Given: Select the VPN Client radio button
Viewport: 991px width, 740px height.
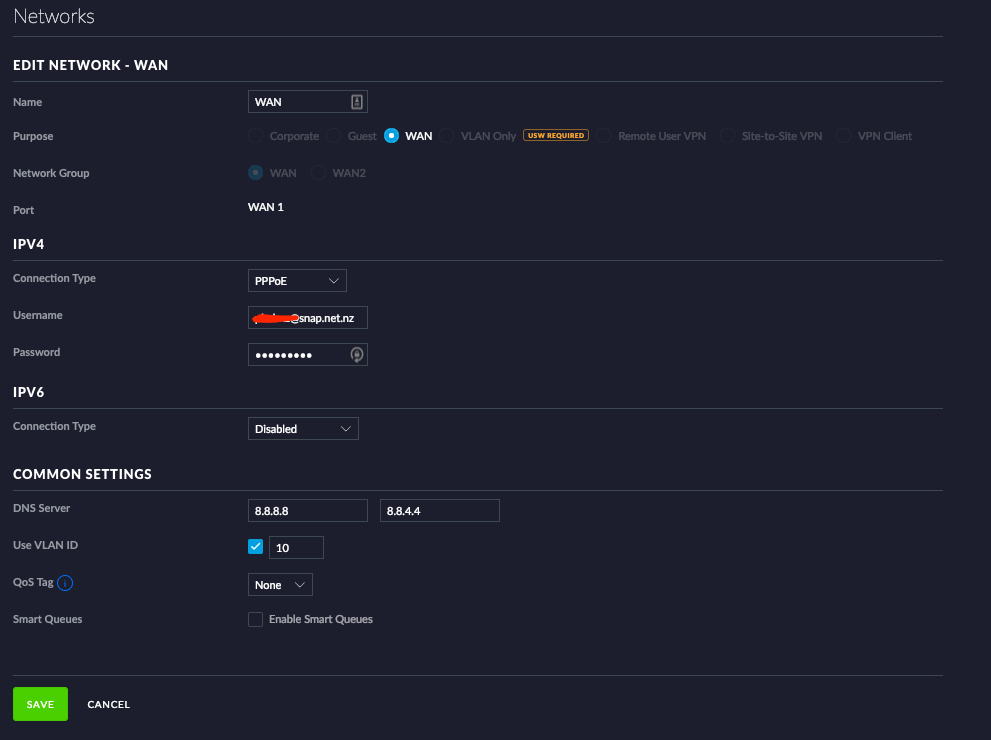Looking at the screenshot, I should [x=844, y=136].
